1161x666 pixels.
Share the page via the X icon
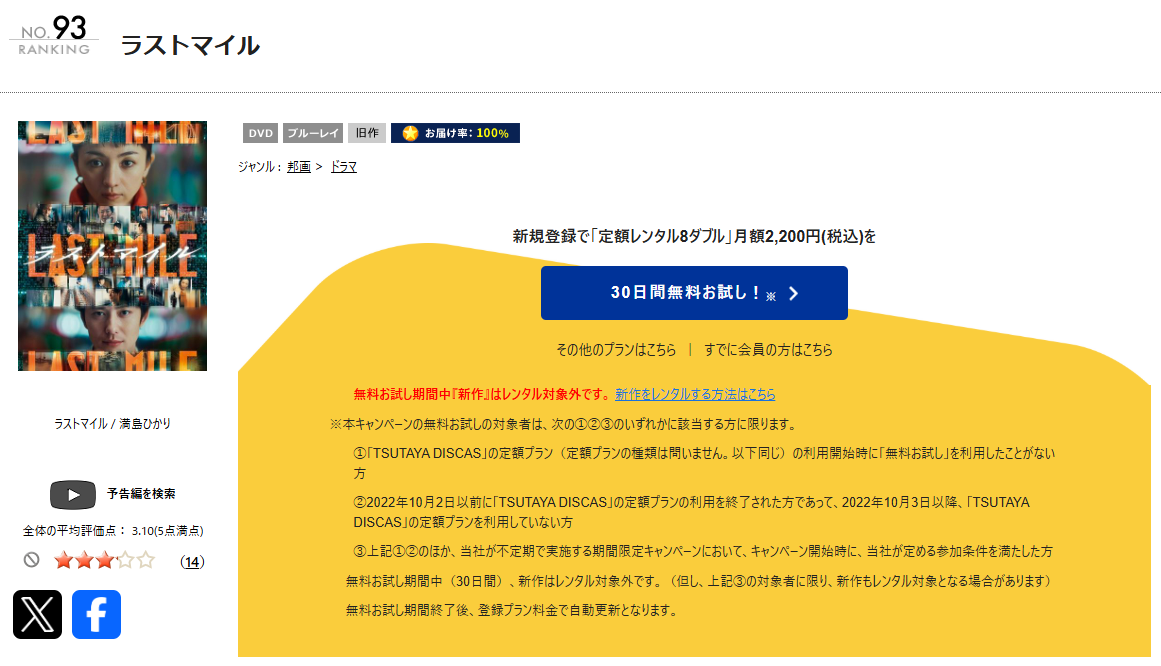pyautogui.click(x=37, y=615)
